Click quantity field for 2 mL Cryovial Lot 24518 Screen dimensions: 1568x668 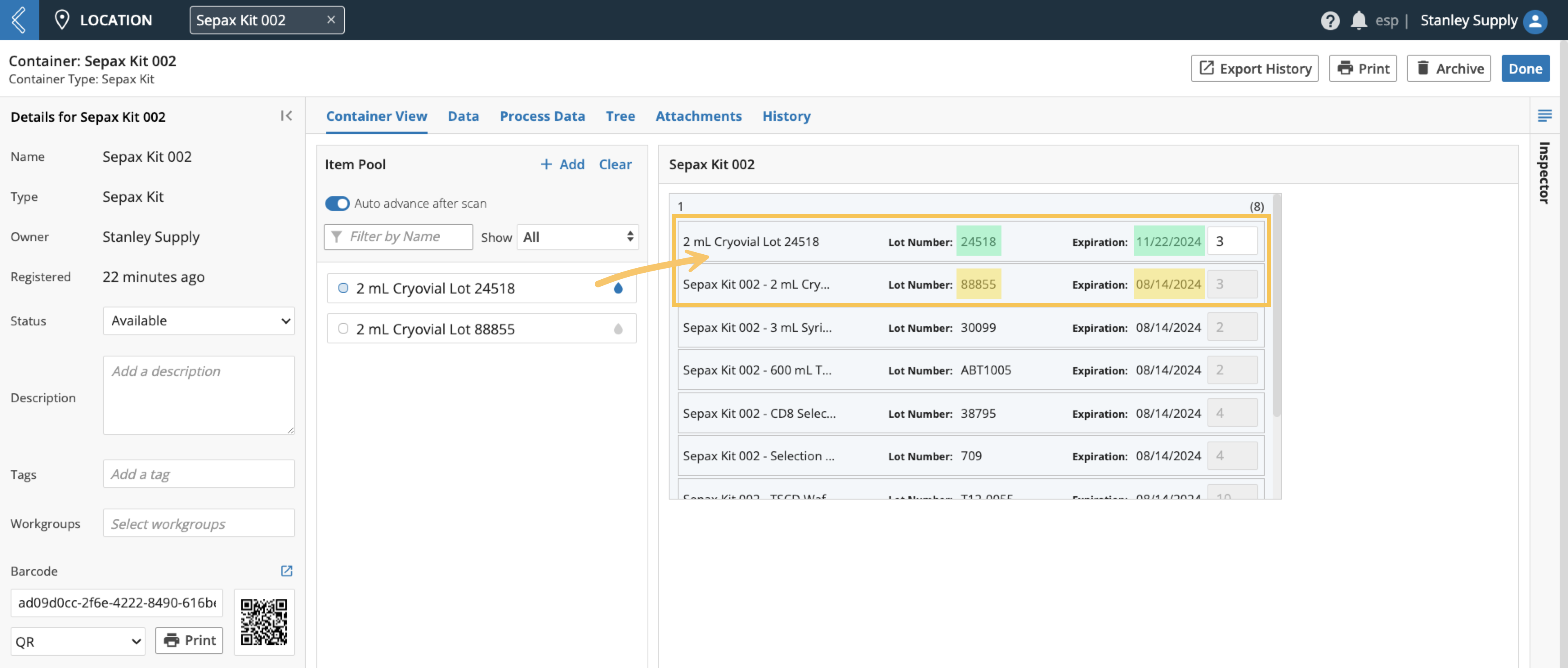coord(1232,241)
